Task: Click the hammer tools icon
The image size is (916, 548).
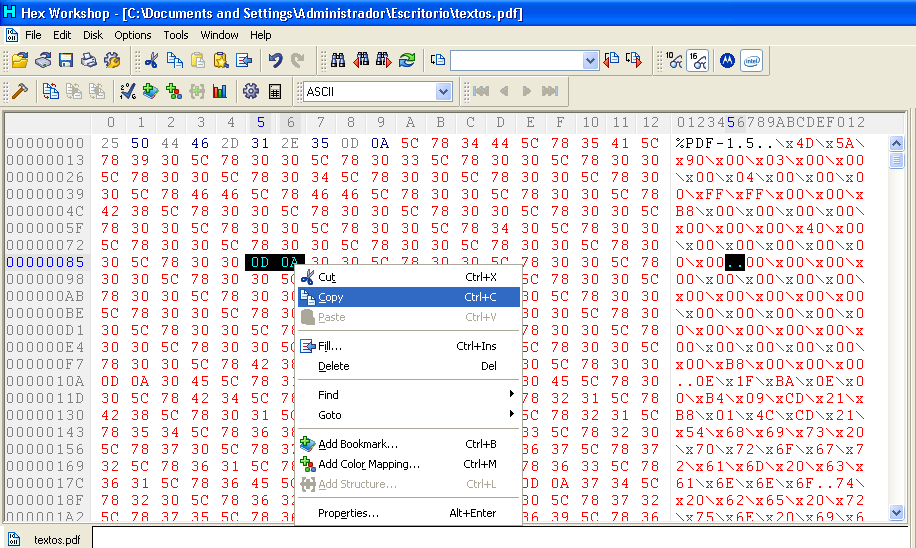Action: click(x=20, y=91)
